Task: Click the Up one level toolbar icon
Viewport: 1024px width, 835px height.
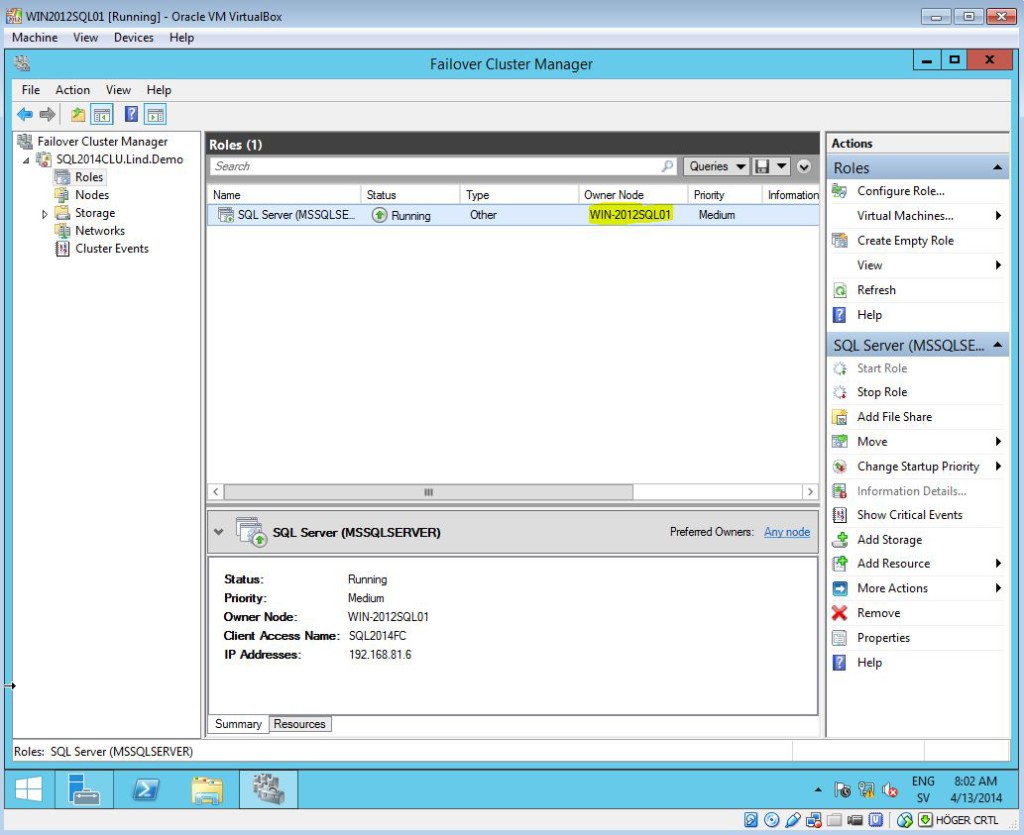Action: point(78,115)
